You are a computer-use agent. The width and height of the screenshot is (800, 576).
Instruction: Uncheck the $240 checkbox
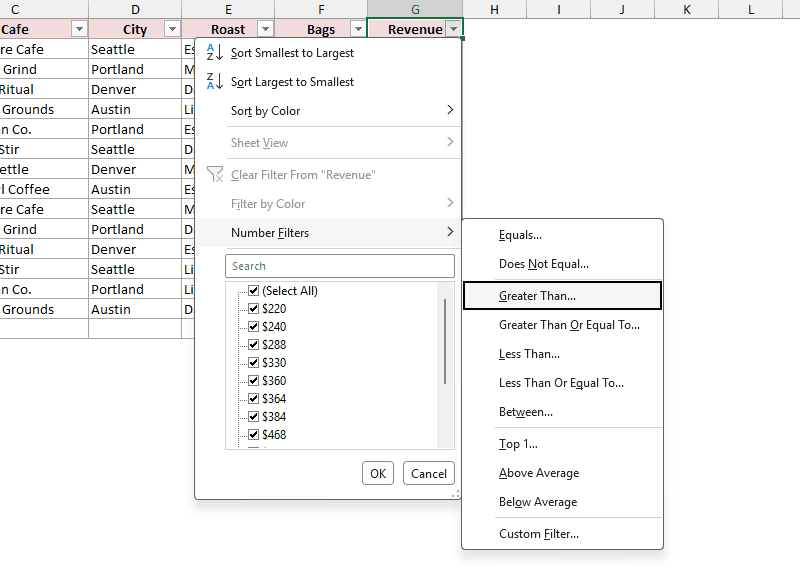click(254, 327)
